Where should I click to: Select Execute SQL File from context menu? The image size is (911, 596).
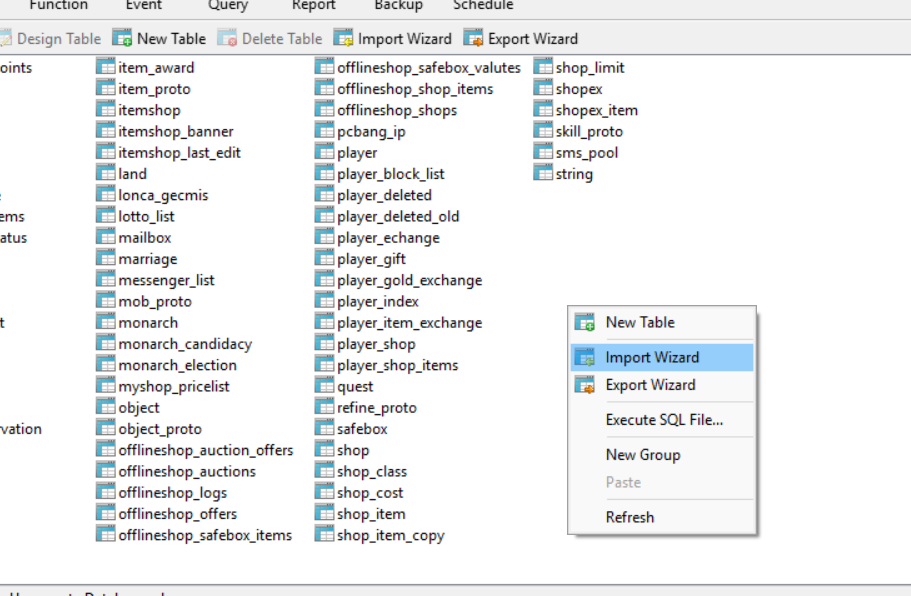tap(664, 420)
